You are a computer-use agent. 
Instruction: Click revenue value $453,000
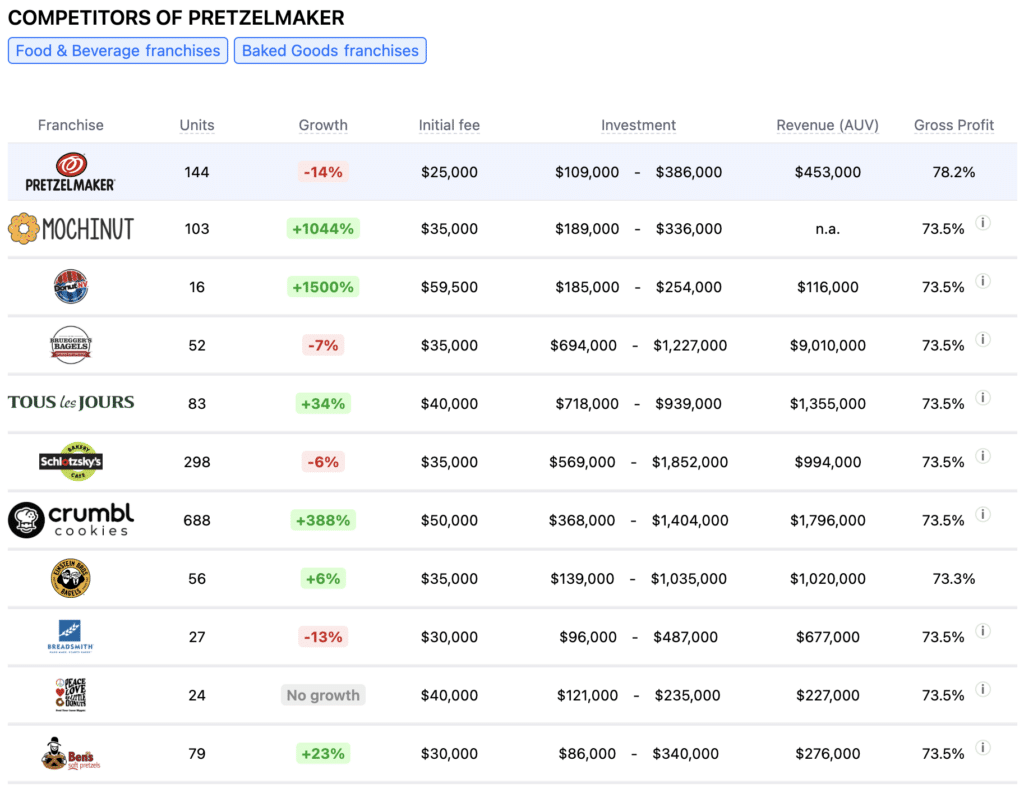coord(827,172)
